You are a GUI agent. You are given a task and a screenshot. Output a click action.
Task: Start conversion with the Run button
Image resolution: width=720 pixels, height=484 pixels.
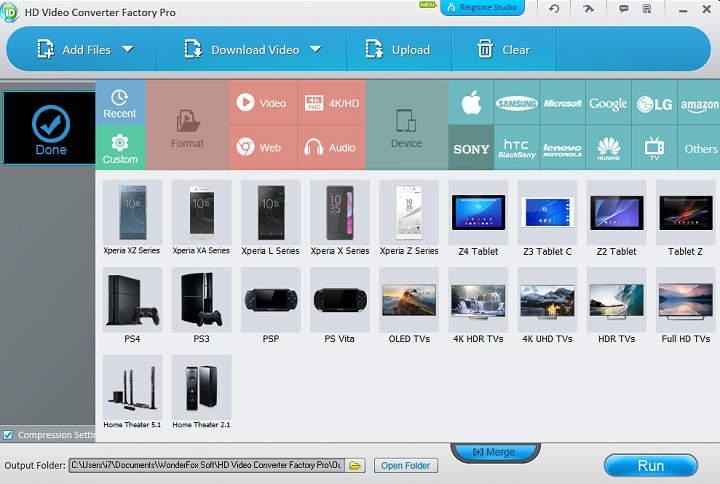tap(651, 466)
